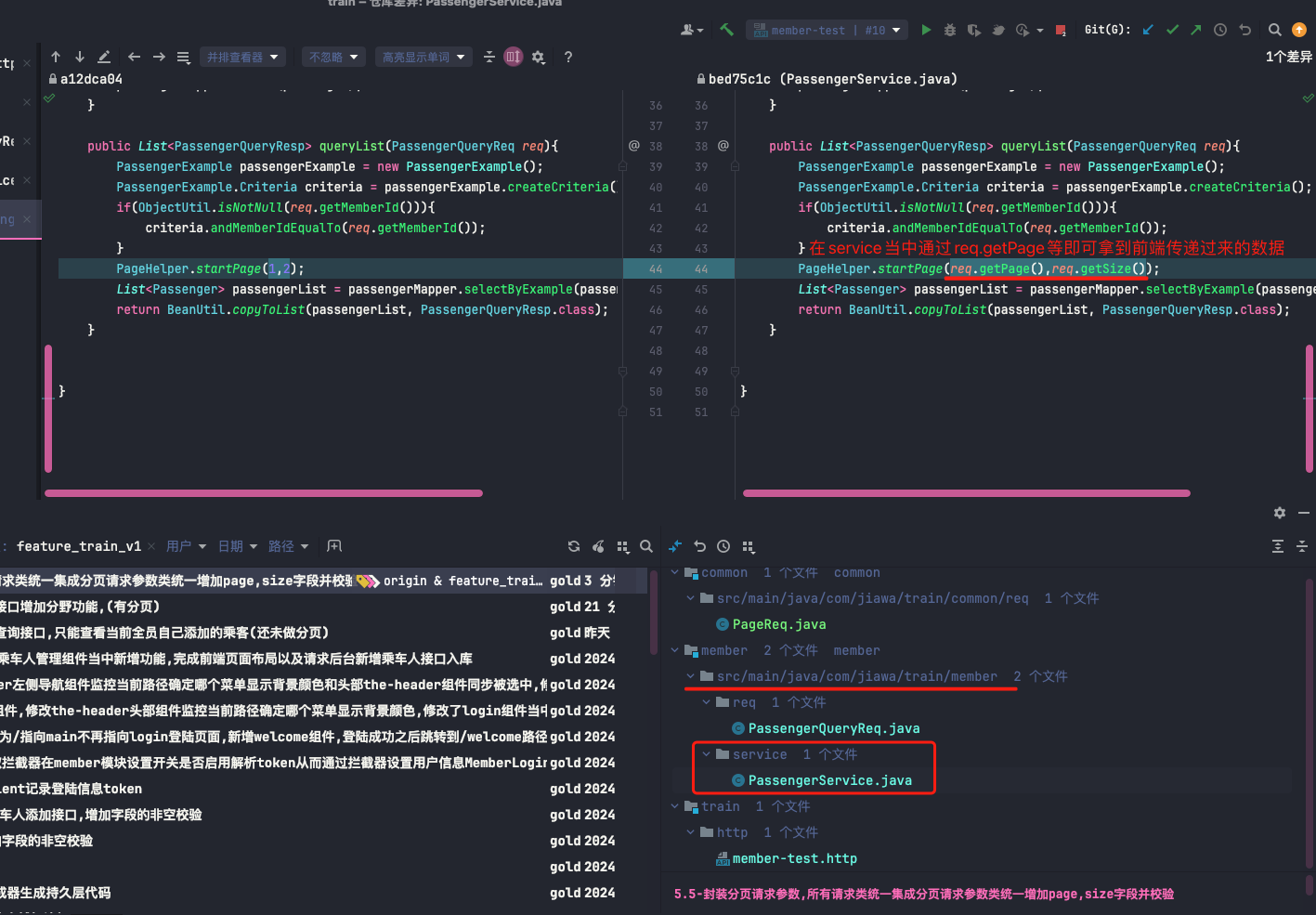
Task: Open diff viewer settings gear
Action: pos(538,57)
